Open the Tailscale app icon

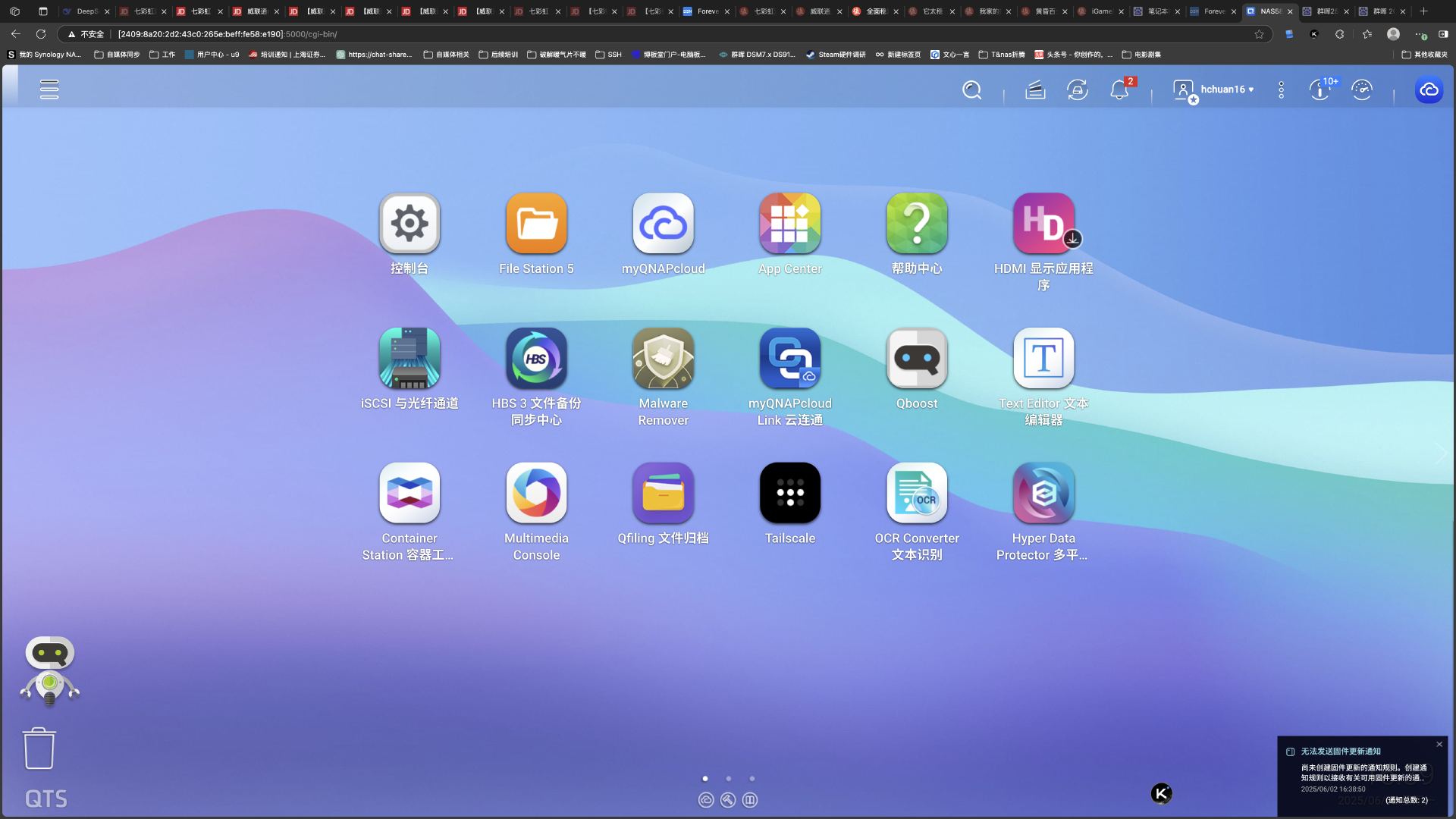789,493
